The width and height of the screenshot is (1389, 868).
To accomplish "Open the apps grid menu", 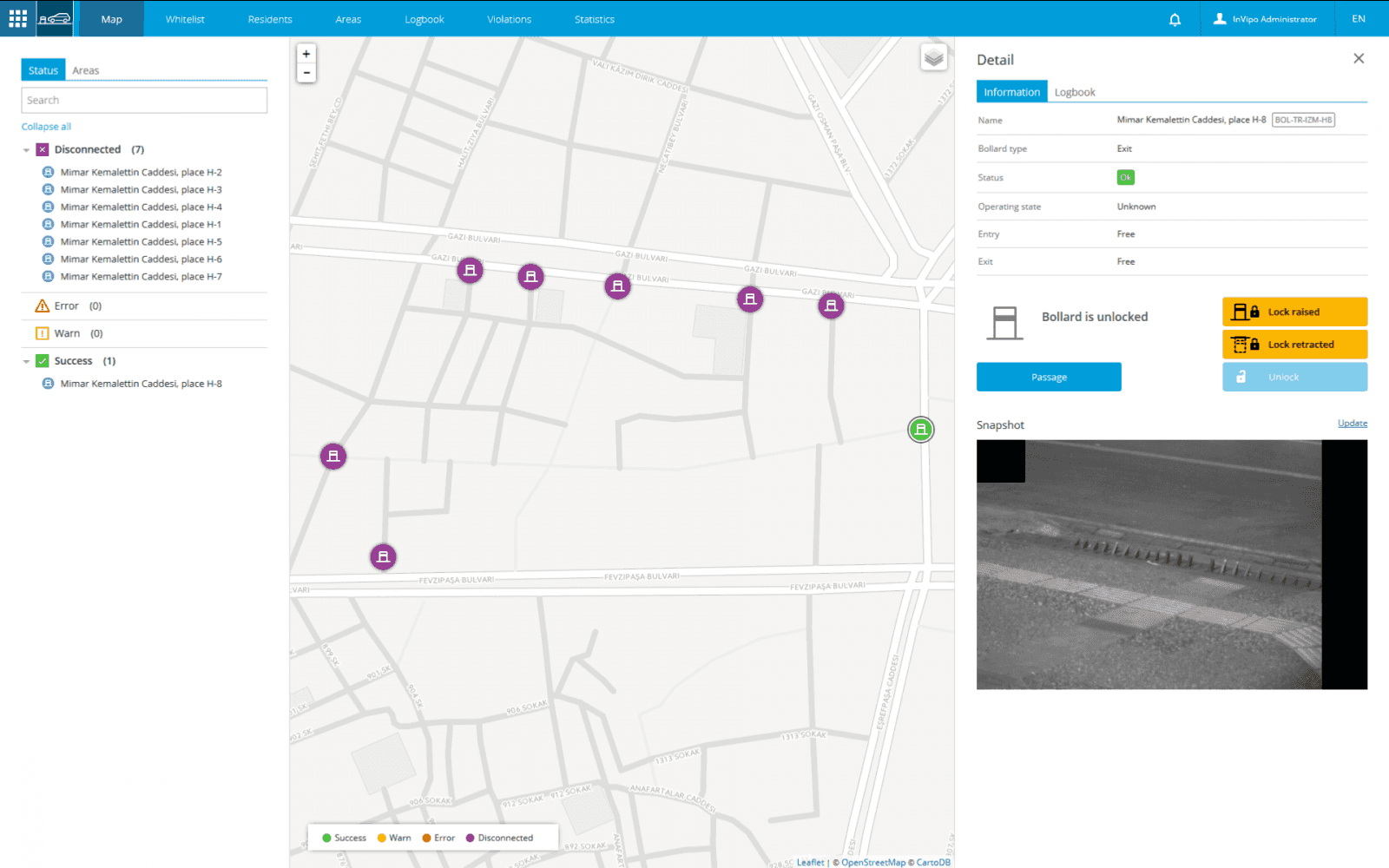I will (16, 18).
